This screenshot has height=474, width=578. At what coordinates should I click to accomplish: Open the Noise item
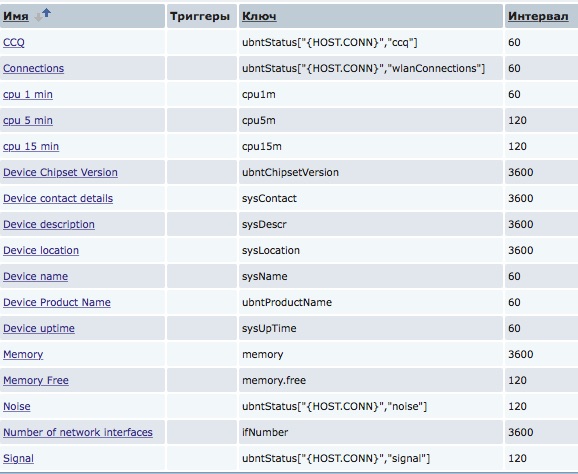pos(17,407)
